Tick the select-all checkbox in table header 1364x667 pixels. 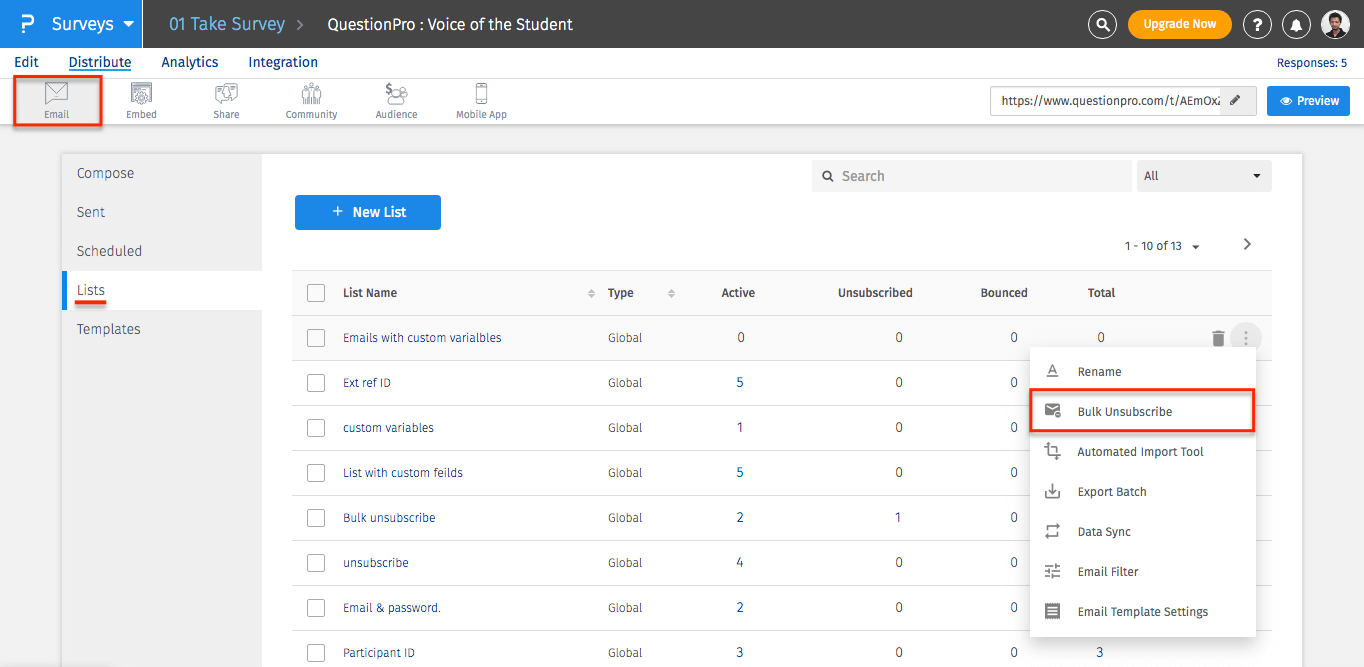[316, 293]
